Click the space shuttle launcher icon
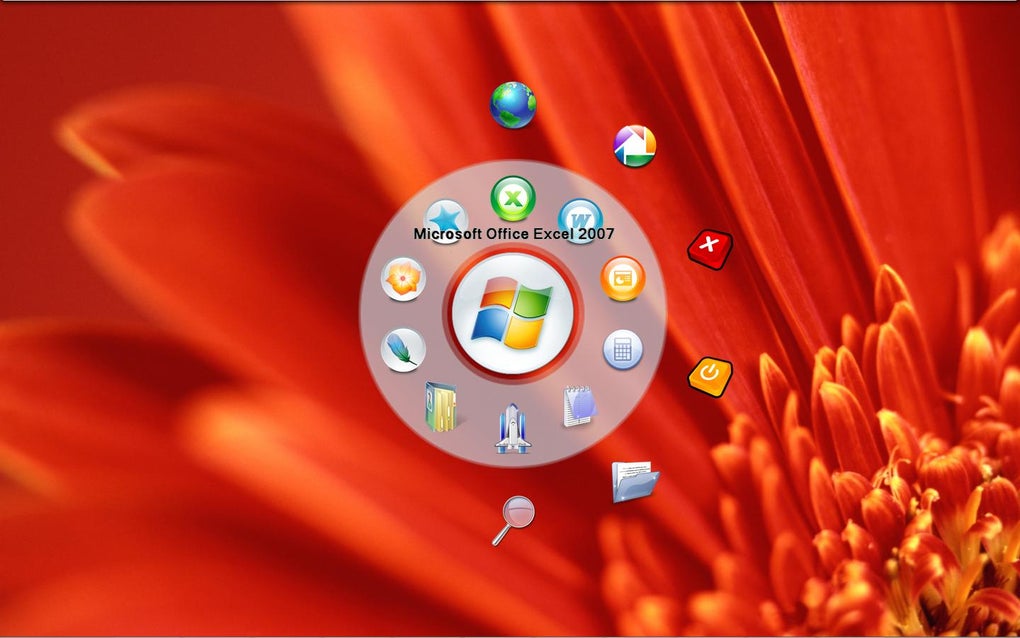Screen dimensions: 1020x638 pos(513,428)
